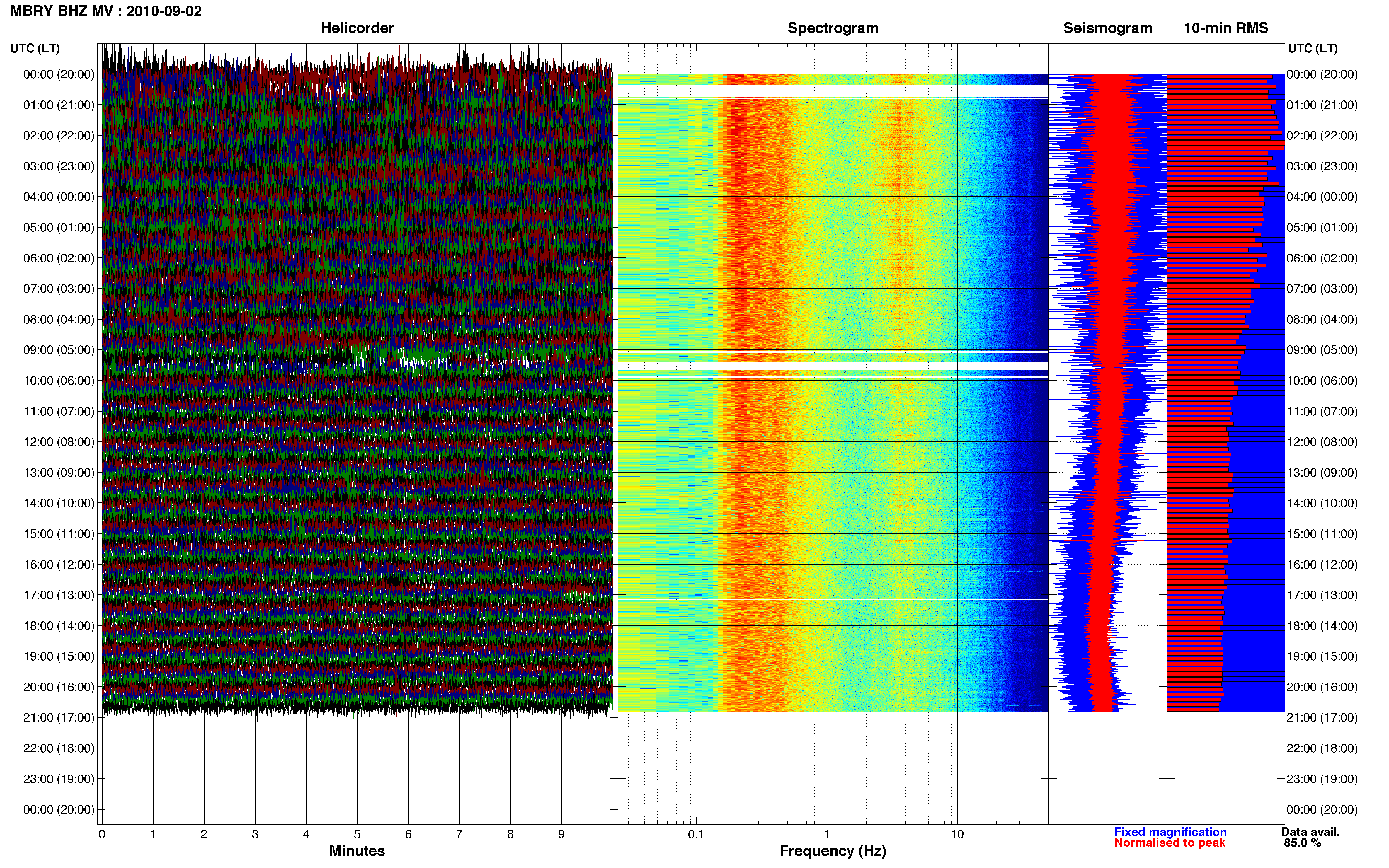Click the 85.0 % availability value
1389x868 pixels.
point(1302,843)
